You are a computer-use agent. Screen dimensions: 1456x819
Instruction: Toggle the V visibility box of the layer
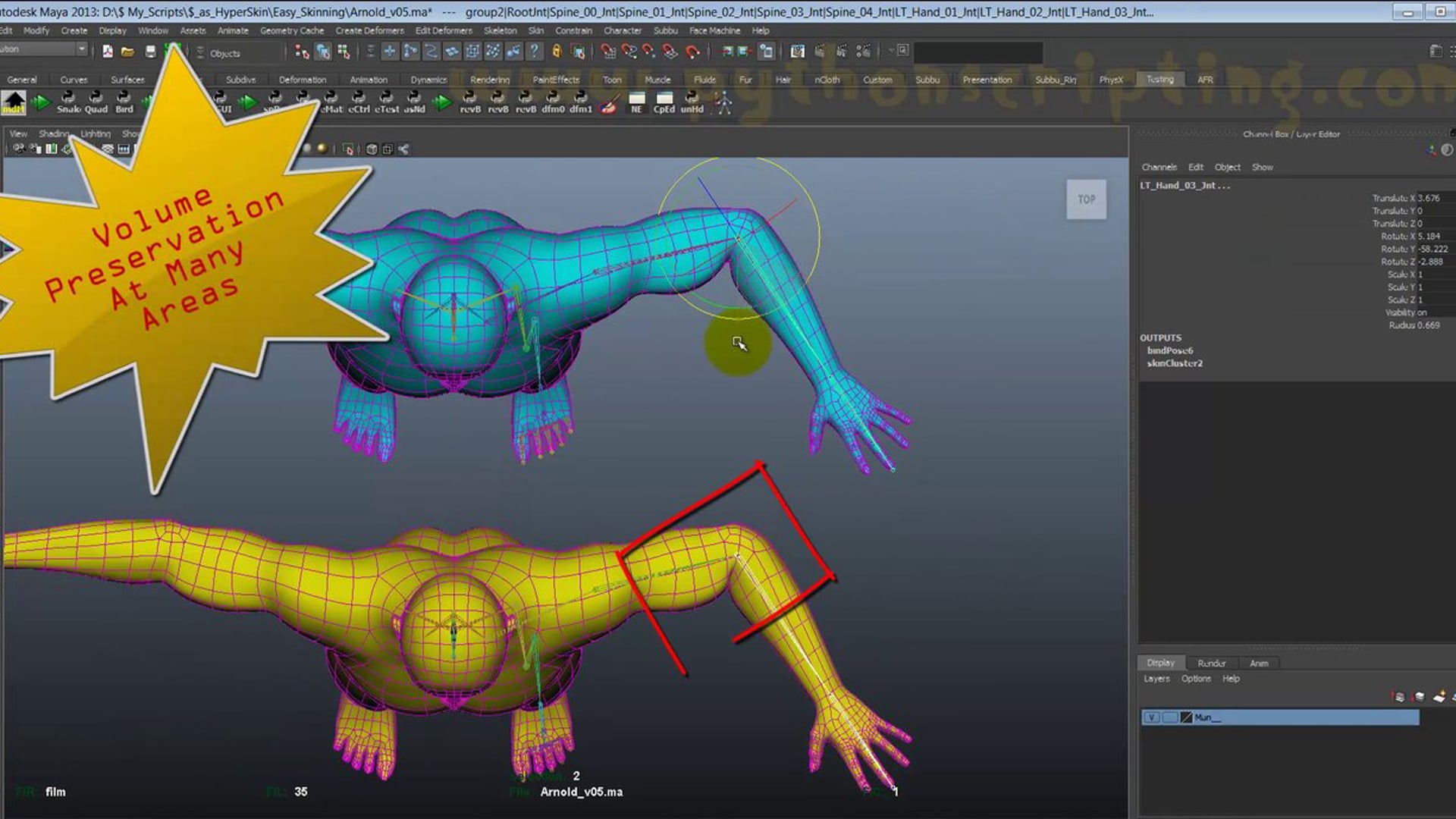(x=1151, y=717)
